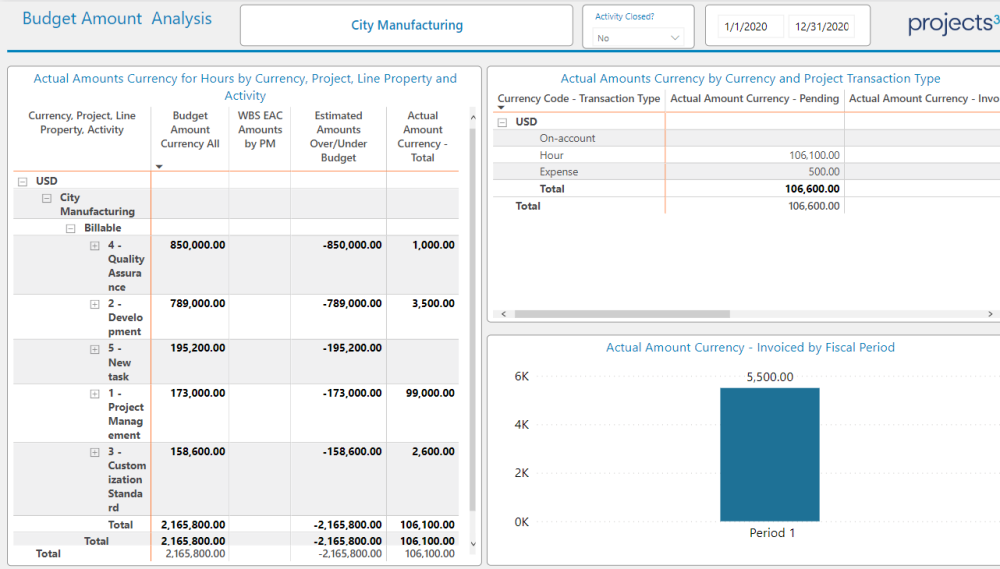Expand the 2 - Development activity row

point(95,304)
